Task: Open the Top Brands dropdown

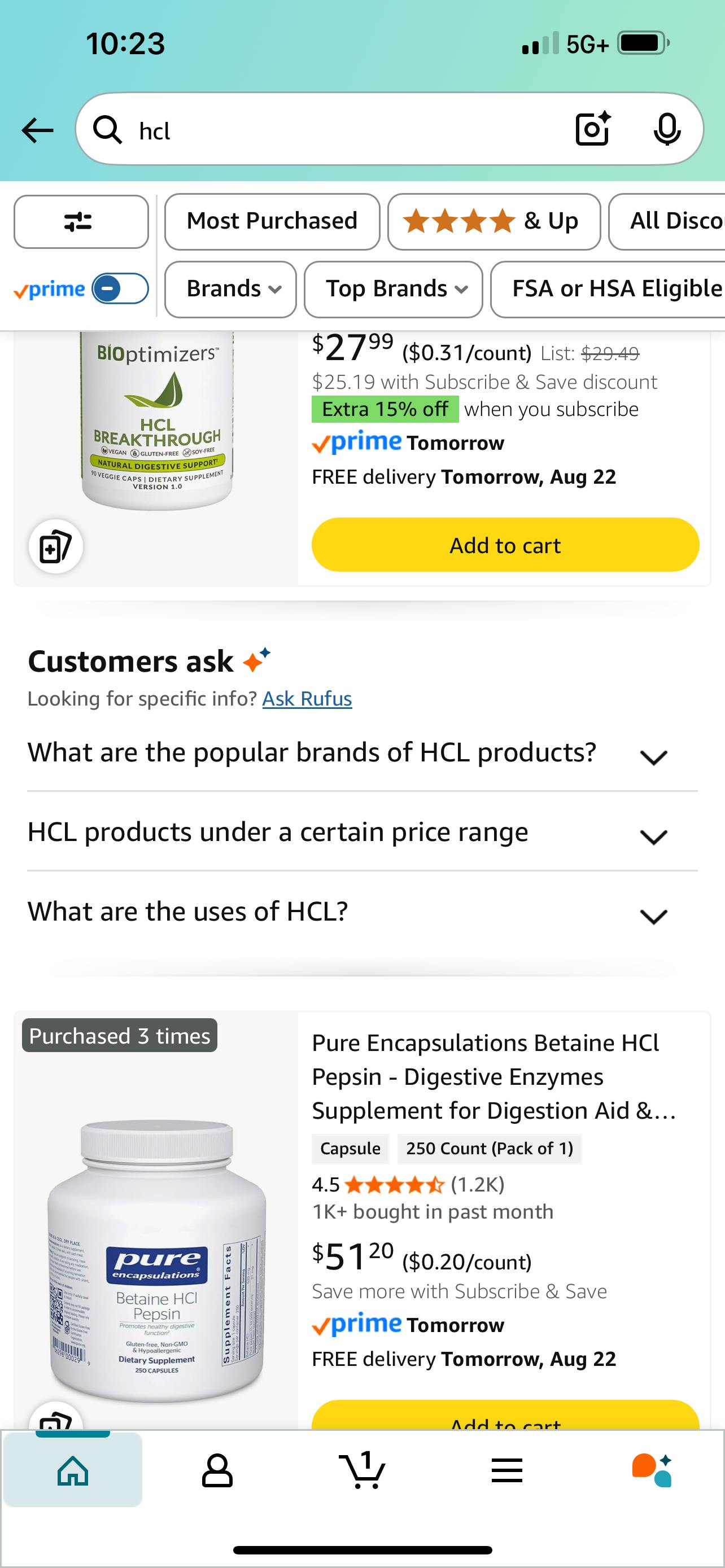Action: (393, 289)
